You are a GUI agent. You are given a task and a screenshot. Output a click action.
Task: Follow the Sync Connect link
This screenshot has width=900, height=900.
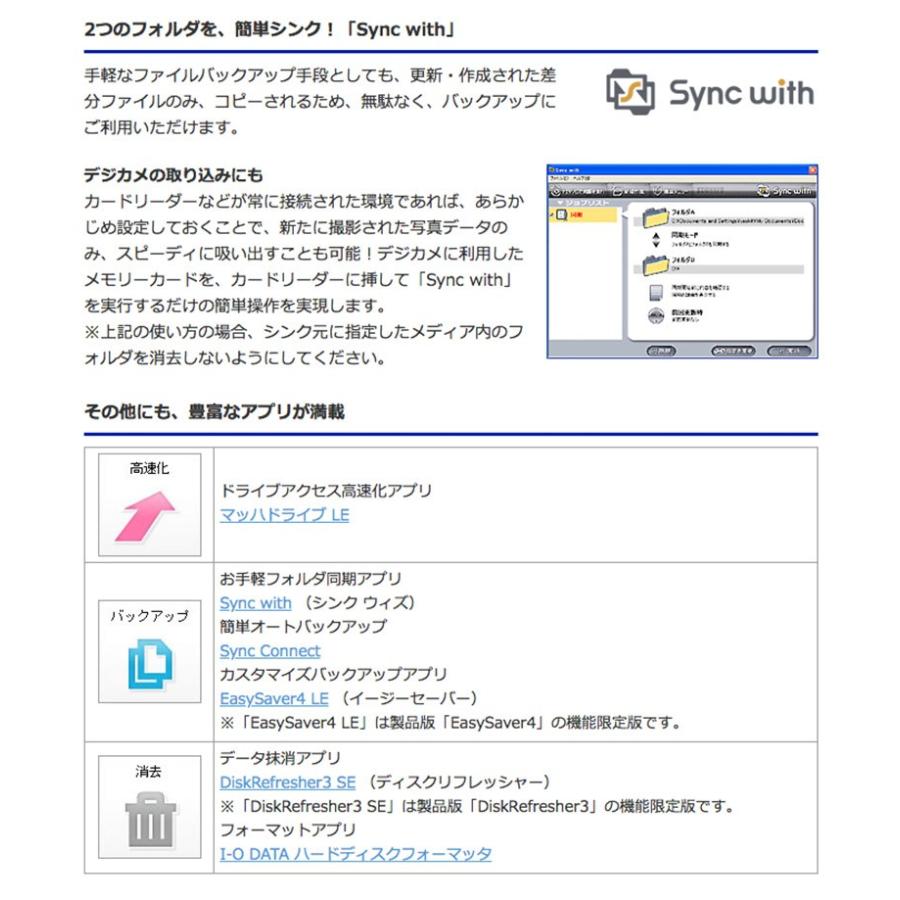tap(269, 651)
